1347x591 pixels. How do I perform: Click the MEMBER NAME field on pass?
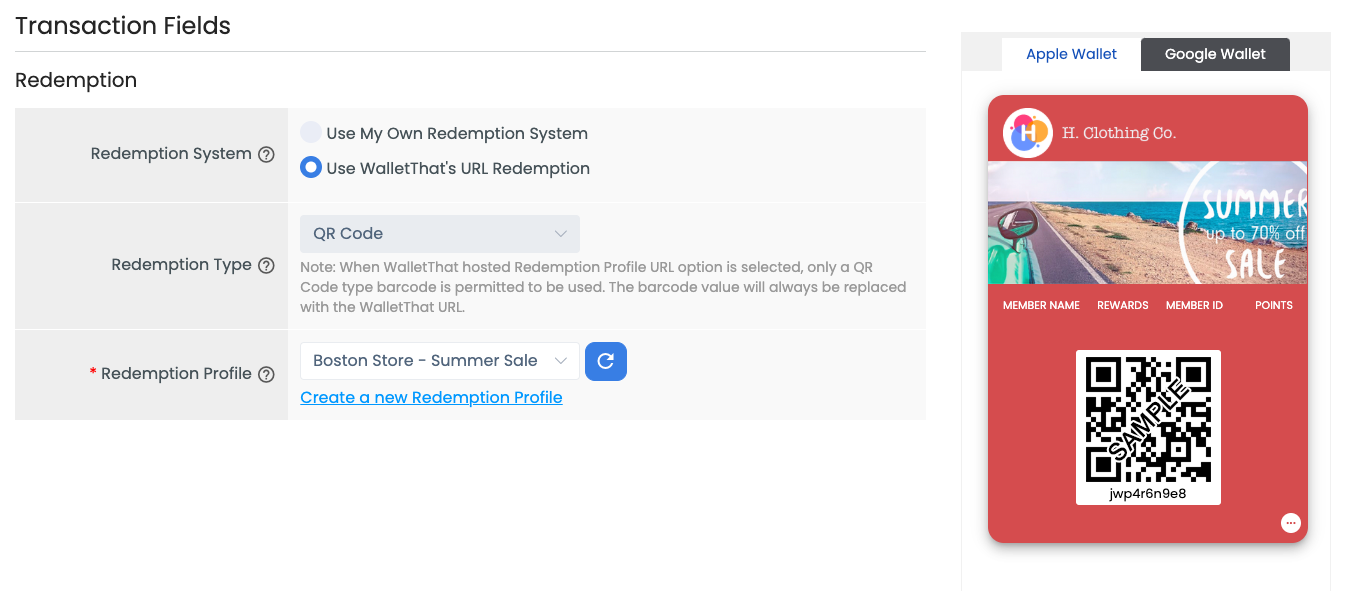point(1041,305)
